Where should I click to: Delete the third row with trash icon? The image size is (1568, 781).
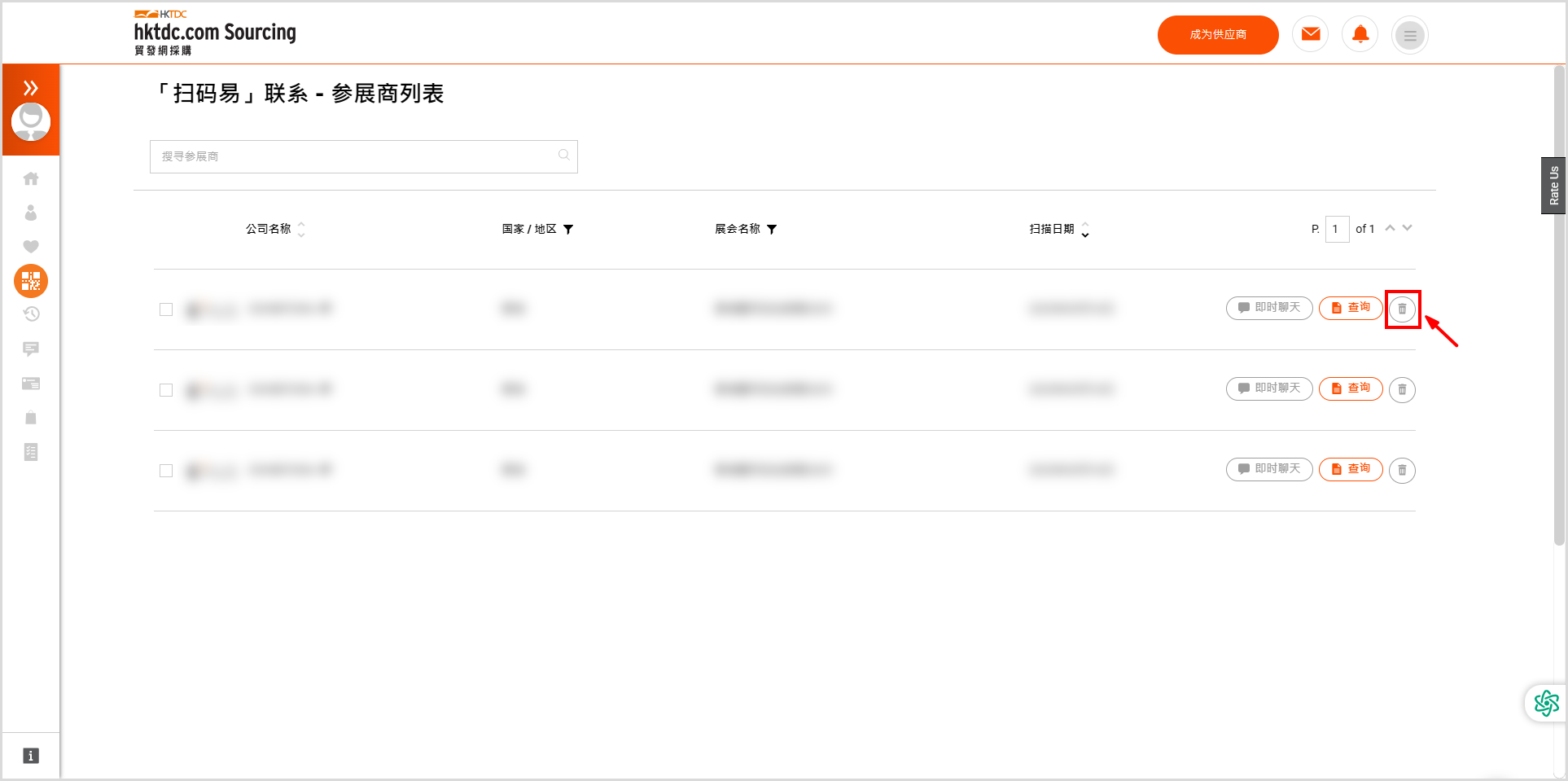(1402, 471)
